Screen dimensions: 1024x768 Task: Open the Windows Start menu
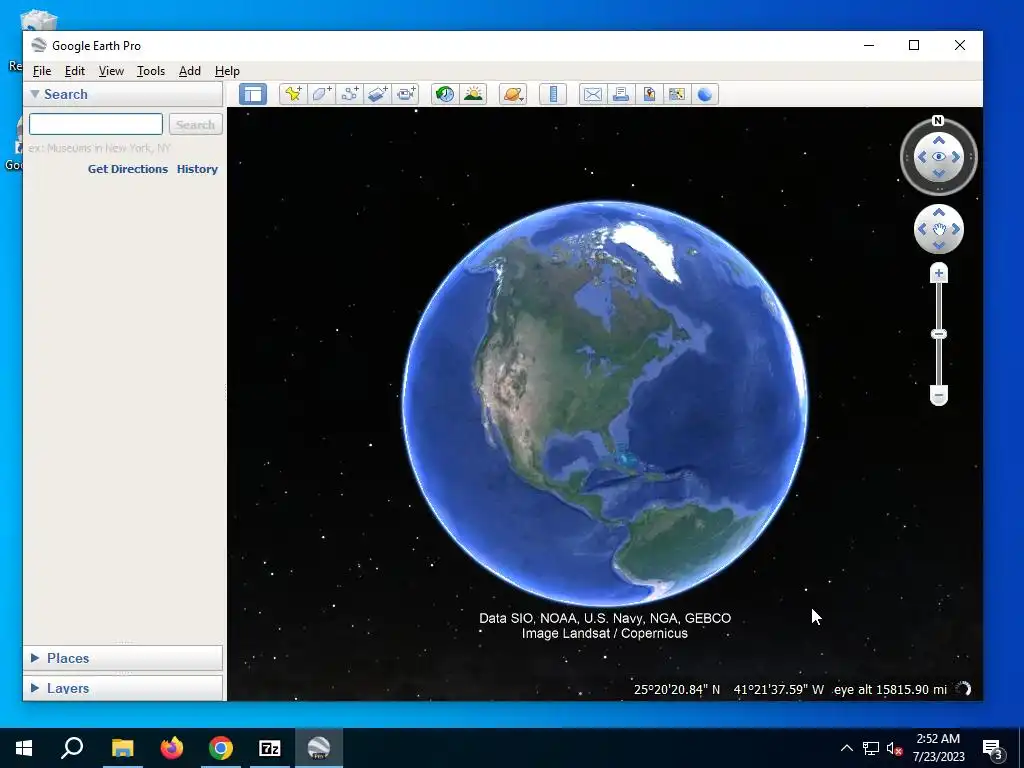[x=24, y=748]
